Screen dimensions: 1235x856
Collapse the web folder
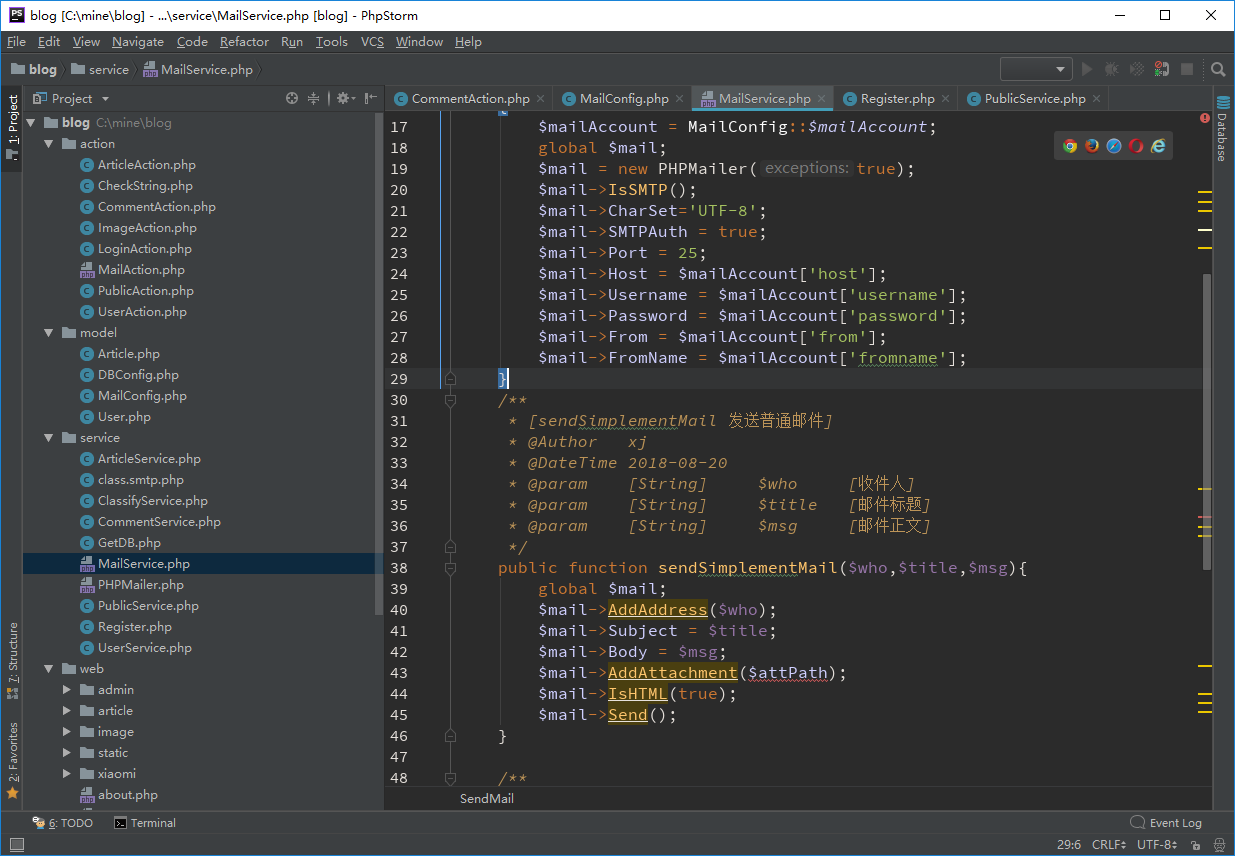click(x=49, y=669)
